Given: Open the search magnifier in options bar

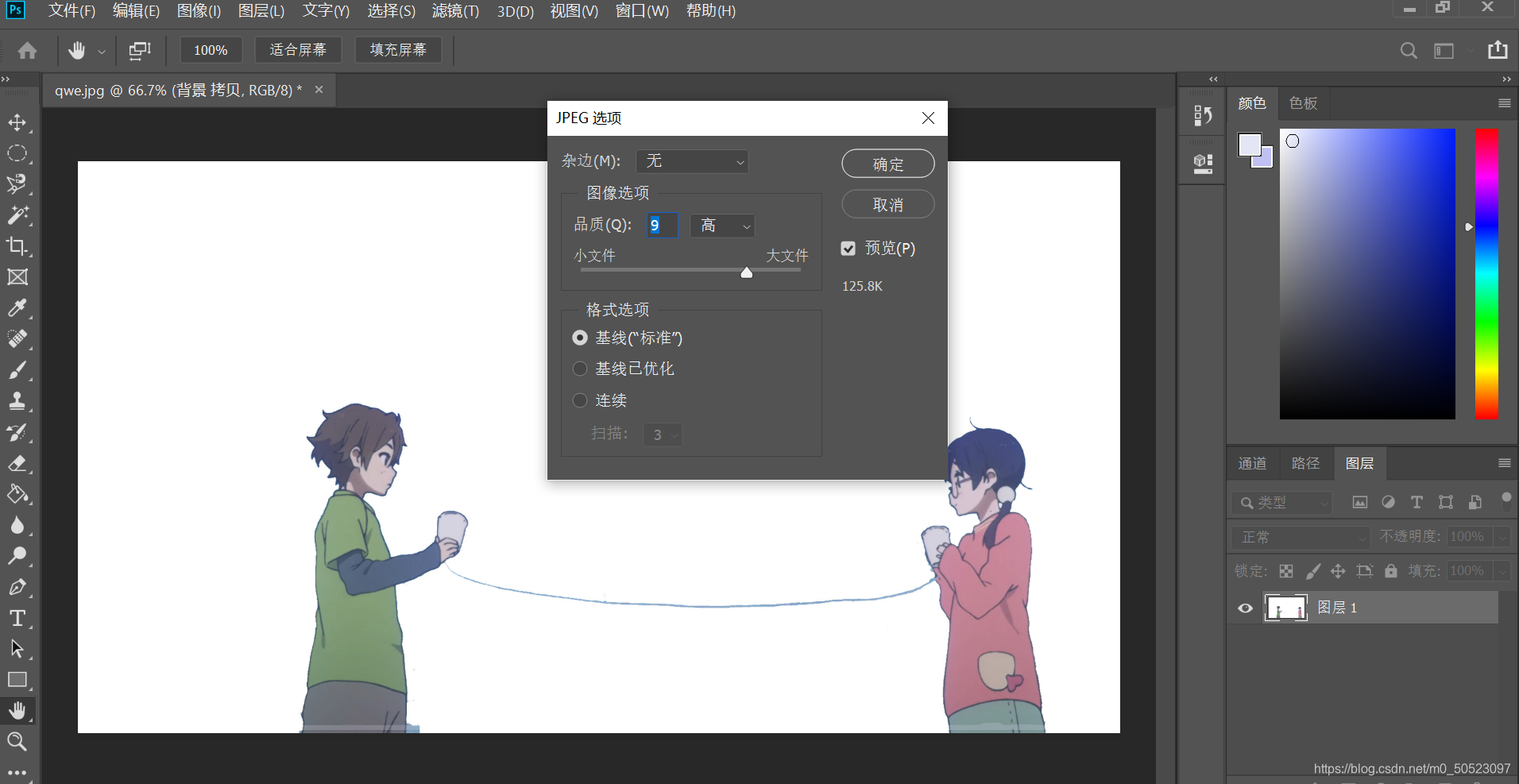Looking at the screenshot, I should [x=1409, y=51].
